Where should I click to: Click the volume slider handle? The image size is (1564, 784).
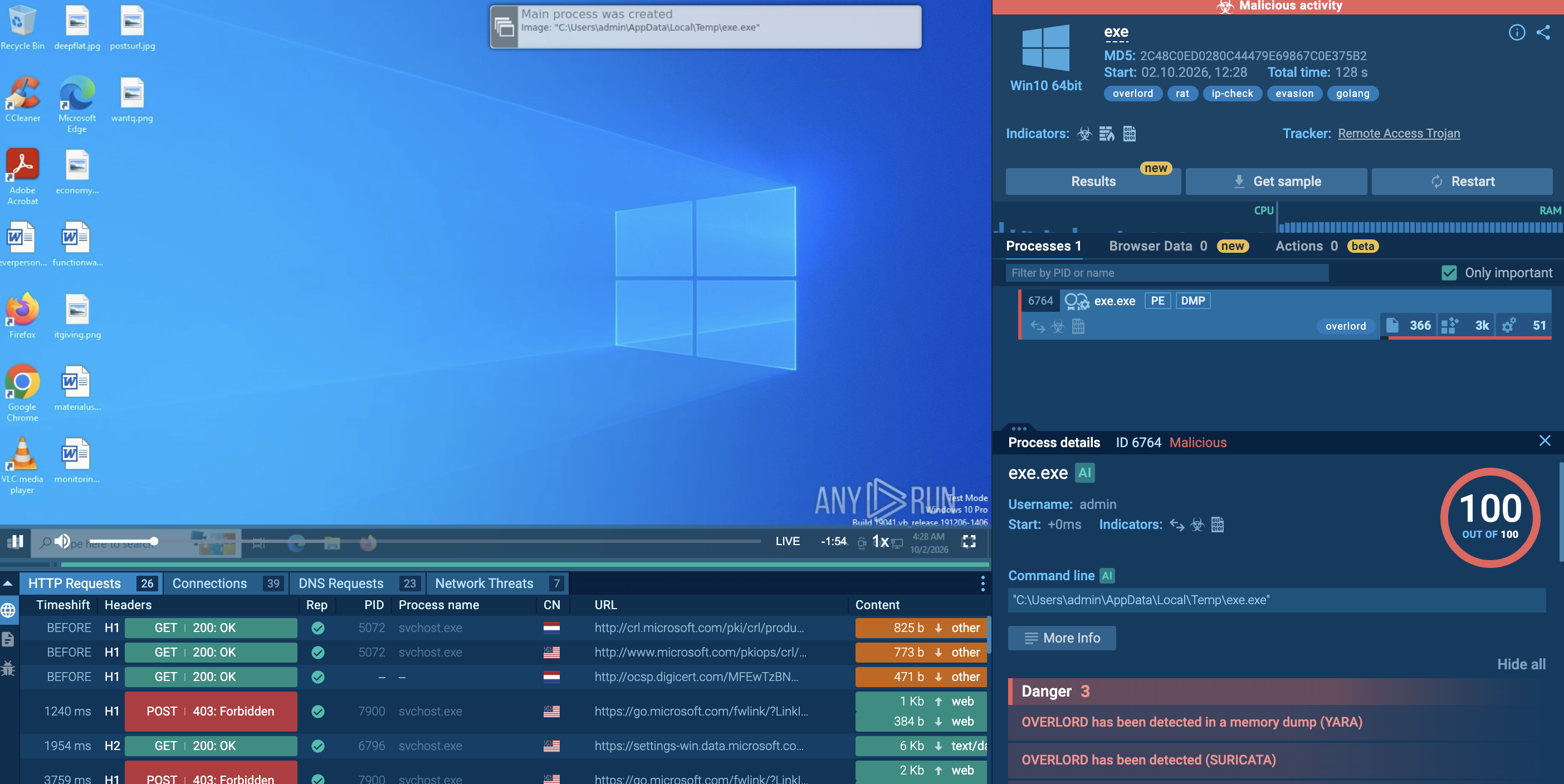click(x=154, y=541)
